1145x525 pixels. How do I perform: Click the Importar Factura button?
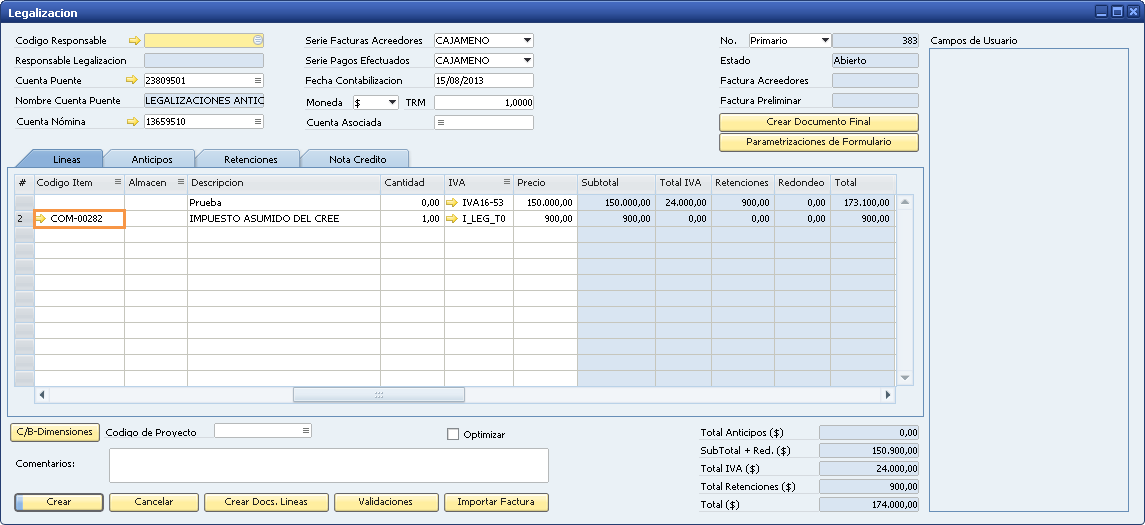click(496, 502)
